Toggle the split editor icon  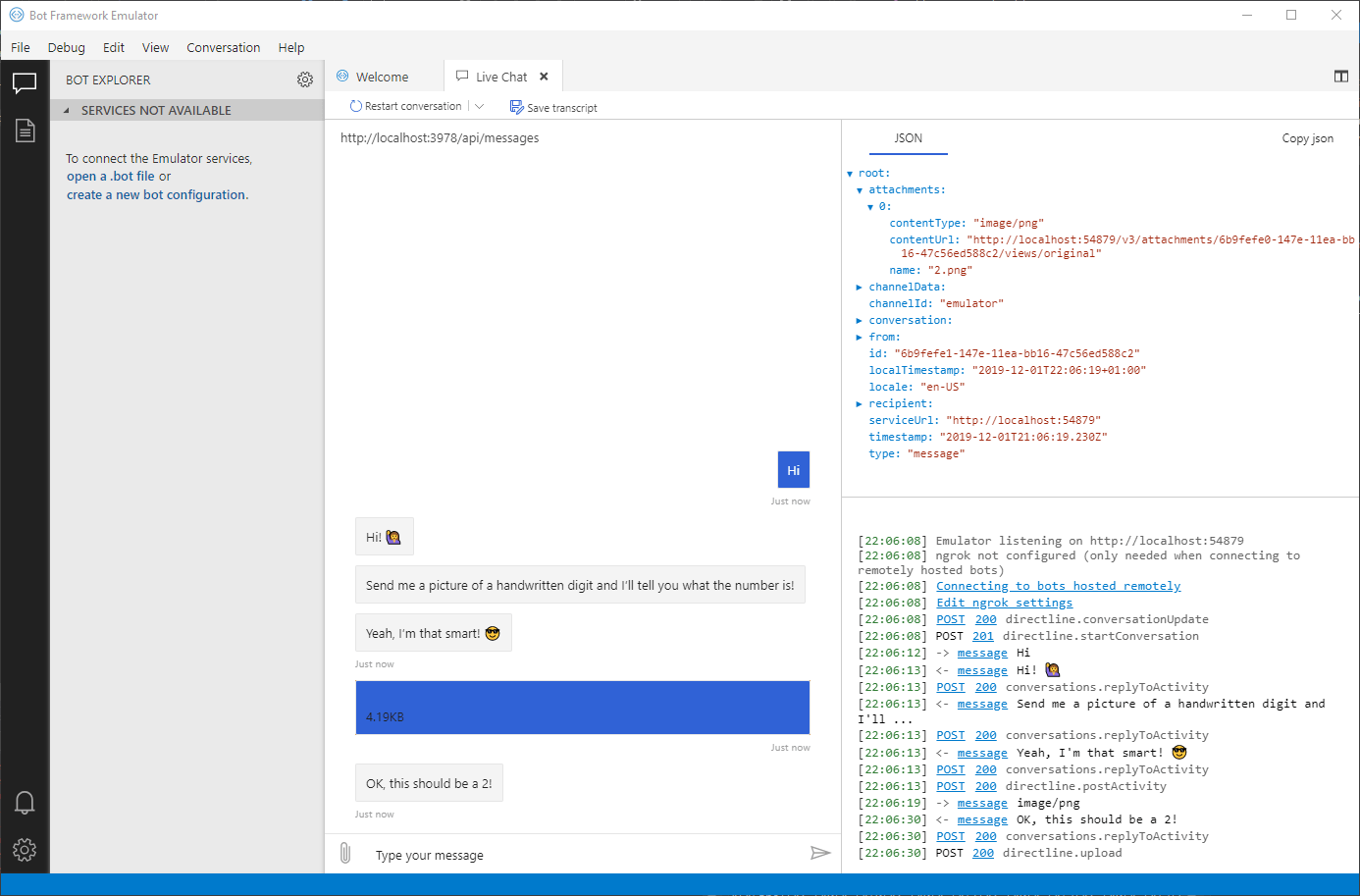point(1341,77)
